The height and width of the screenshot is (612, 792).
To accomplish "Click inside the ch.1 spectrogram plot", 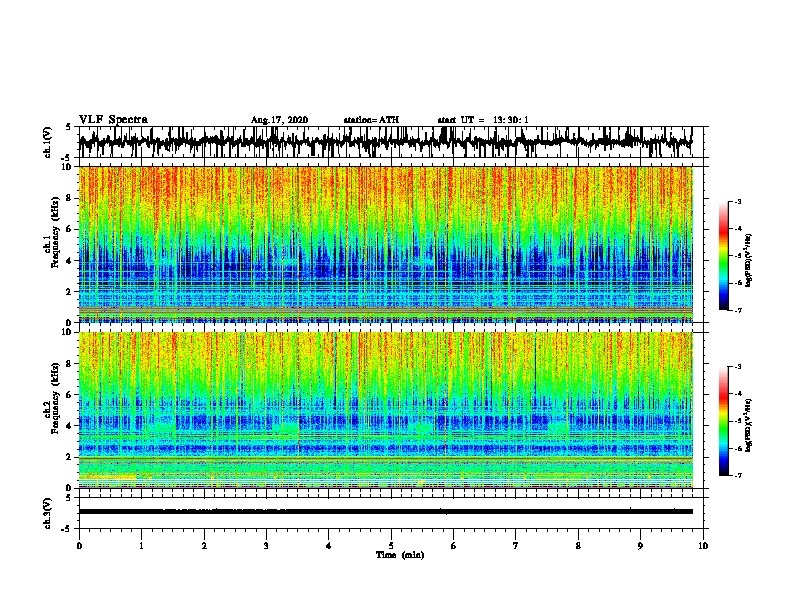I will 386,244.
